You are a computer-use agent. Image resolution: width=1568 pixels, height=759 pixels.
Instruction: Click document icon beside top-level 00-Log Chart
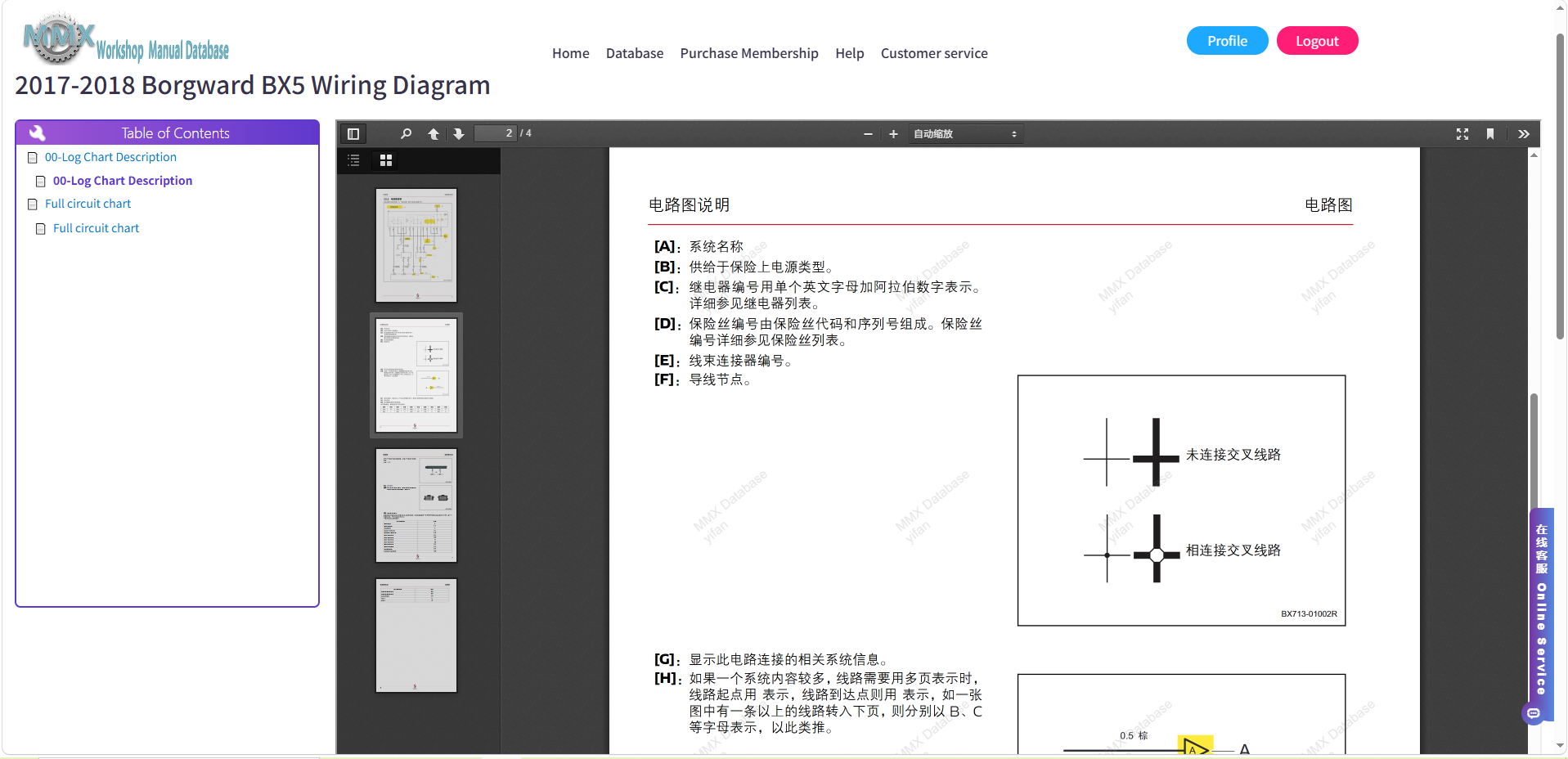[x=33, y=157]
